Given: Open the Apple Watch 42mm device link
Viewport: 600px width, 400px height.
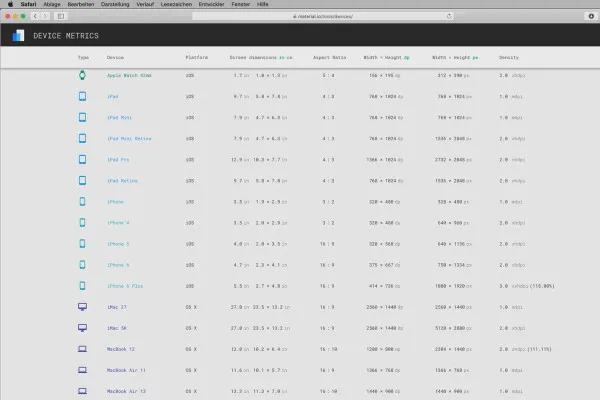Looking at the screenshot, I should pos(129,75).
